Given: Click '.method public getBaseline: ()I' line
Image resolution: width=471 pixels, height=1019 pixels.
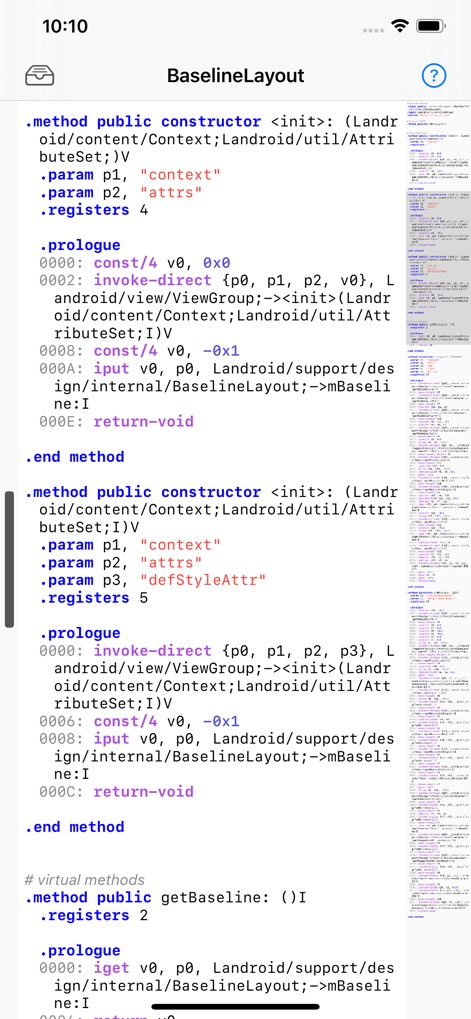Looking at the screenshot, I should point(165,898).
